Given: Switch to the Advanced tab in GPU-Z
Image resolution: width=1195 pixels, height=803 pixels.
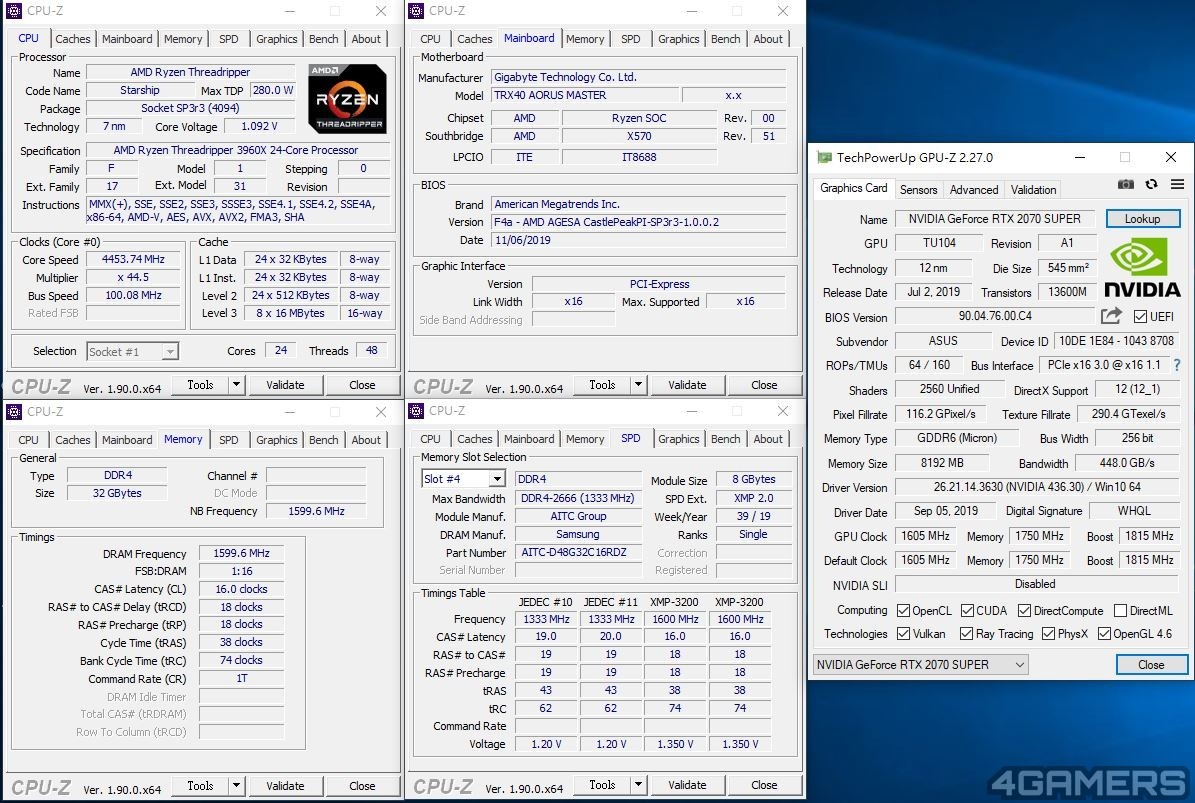Looking at the screenshot, I should pyautogui.click(x=974, y=190).
